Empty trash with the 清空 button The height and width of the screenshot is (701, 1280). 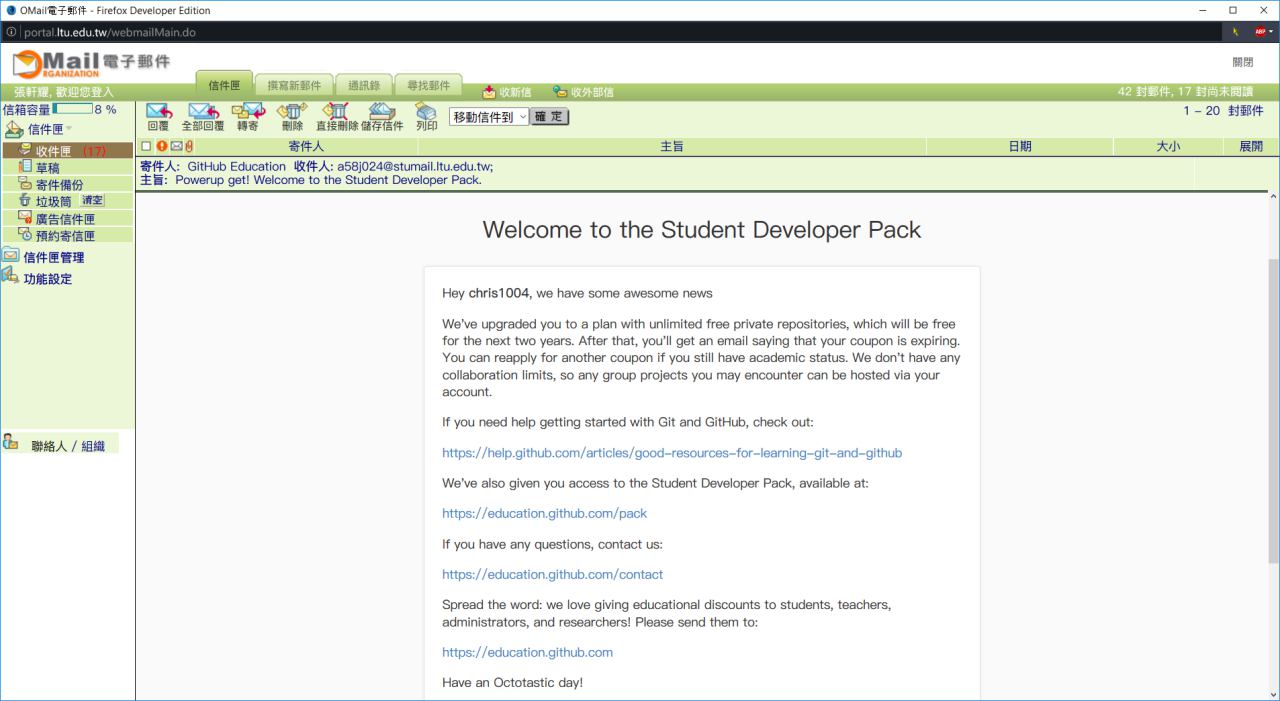pyautogui.click(x=93, y=200)
